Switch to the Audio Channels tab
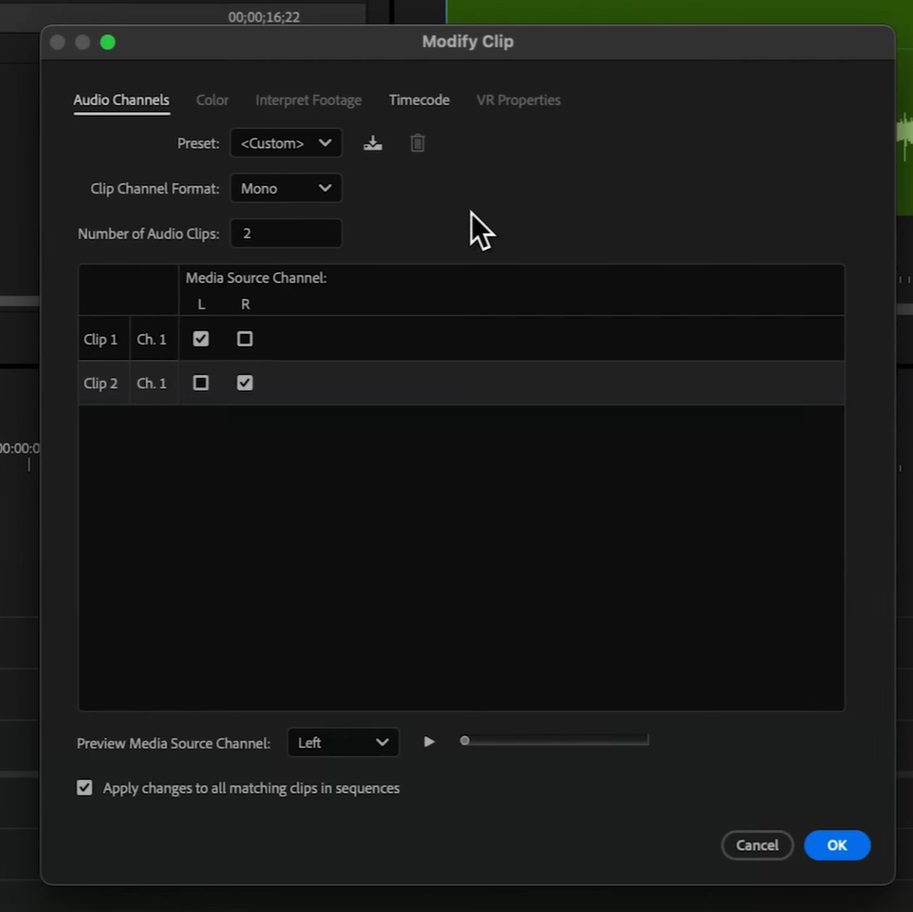The width and height of the screenshot is (913, 912). coord(121,100)
